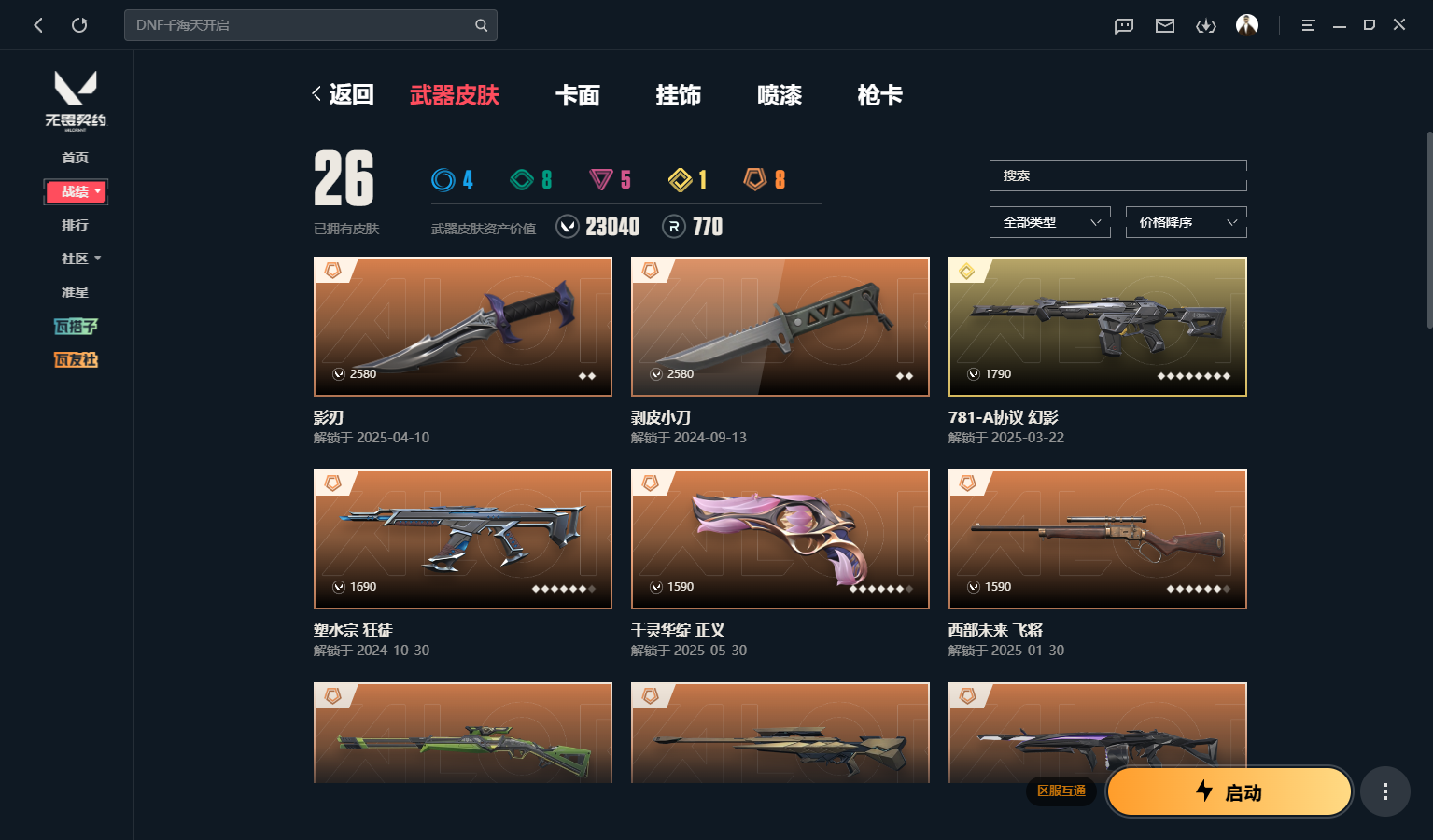Image resolution: width=1433 pixels, height=840 pixels.
Task: Switch to the 卡面 tab
Action: [x=578, y=95]
